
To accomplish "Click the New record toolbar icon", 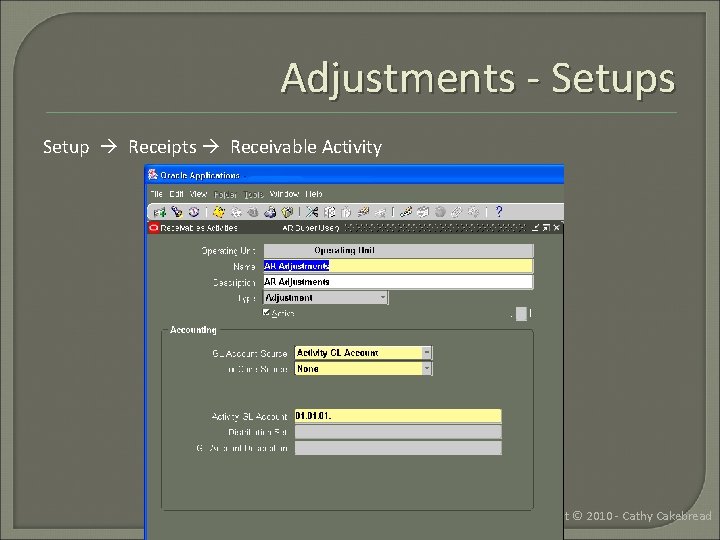I will 160,212.
